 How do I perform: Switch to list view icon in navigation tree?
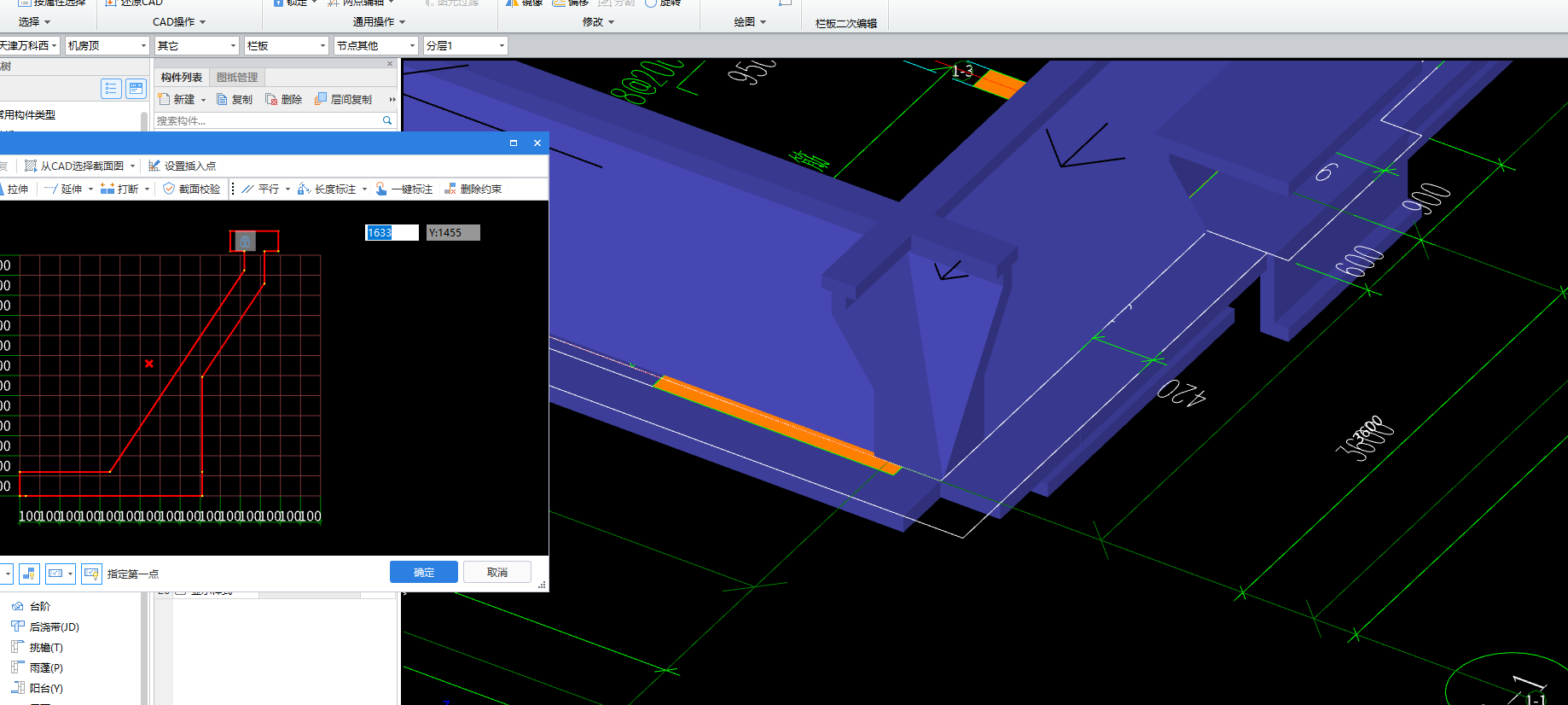point(111,88)
